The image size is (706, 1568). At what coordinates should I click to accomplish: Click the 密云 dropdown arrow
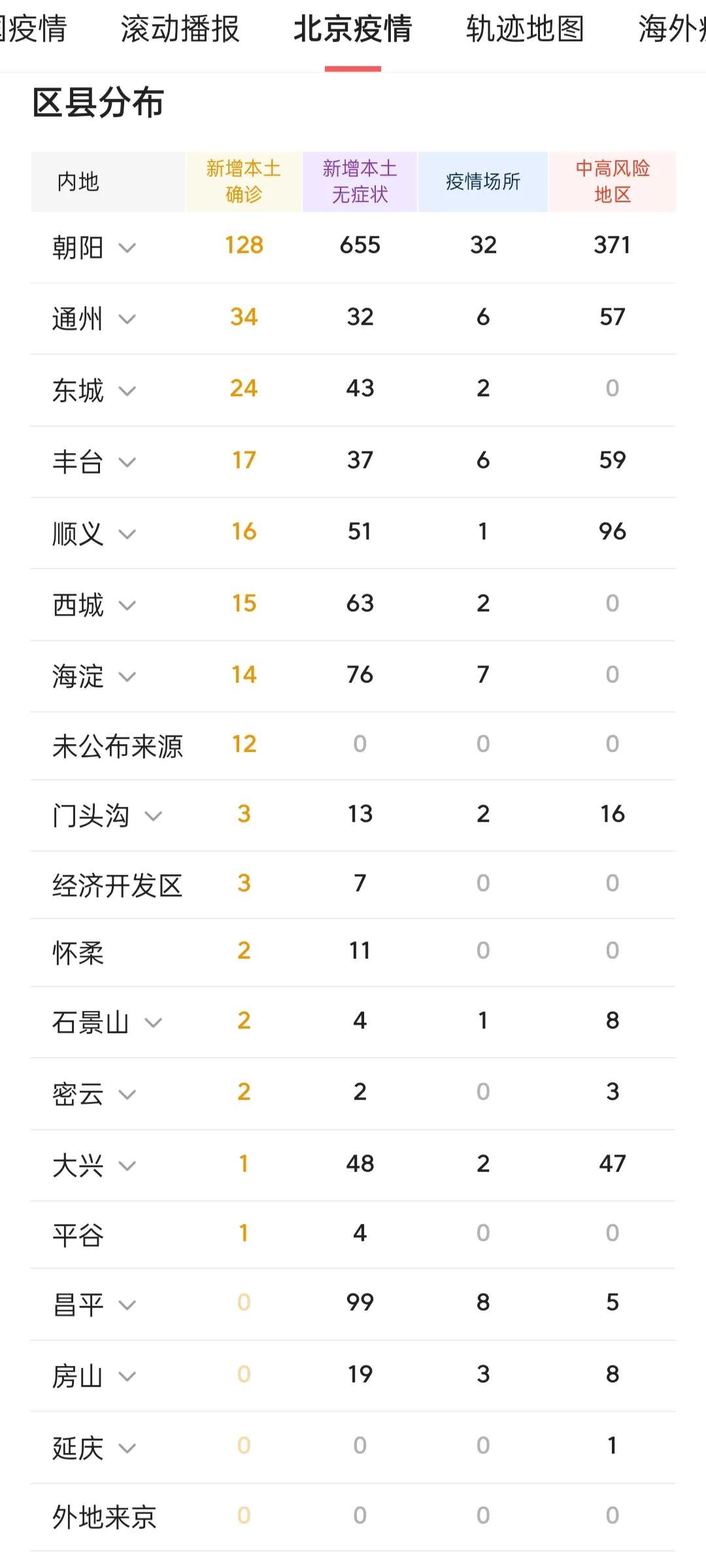click(x=127, y=1095)
